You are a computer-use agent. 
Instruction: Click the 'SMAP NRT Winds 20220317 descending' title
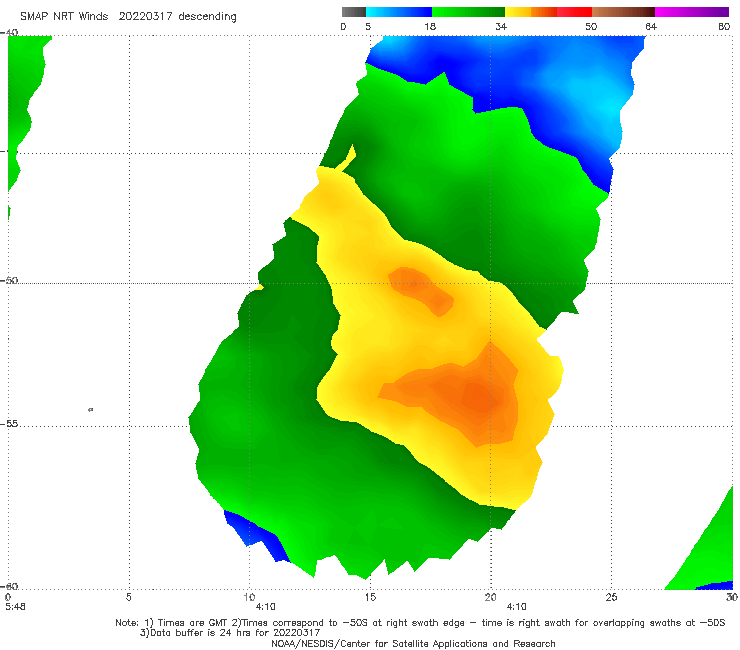pos(128,16)
